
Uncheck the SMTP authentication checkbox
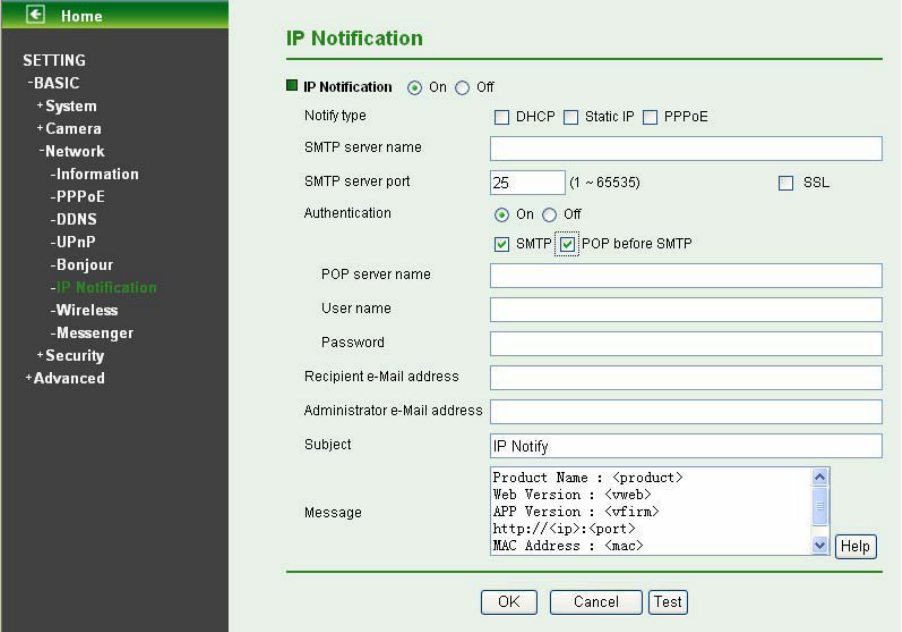tap(502, 244)
